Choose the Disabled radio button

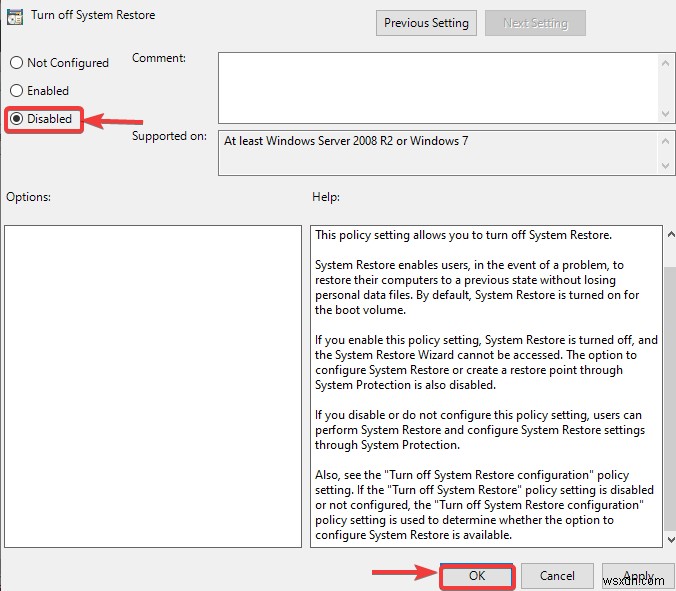click(x=16, y=119)
